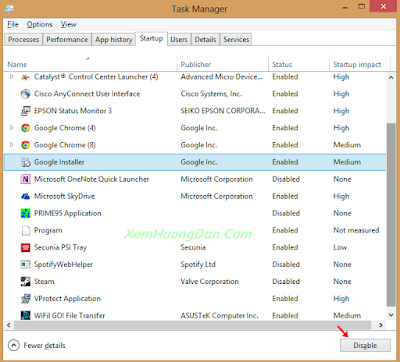400x362 pixels.
Task: Switch to the Services tab
Action: [x=236, y=40]
